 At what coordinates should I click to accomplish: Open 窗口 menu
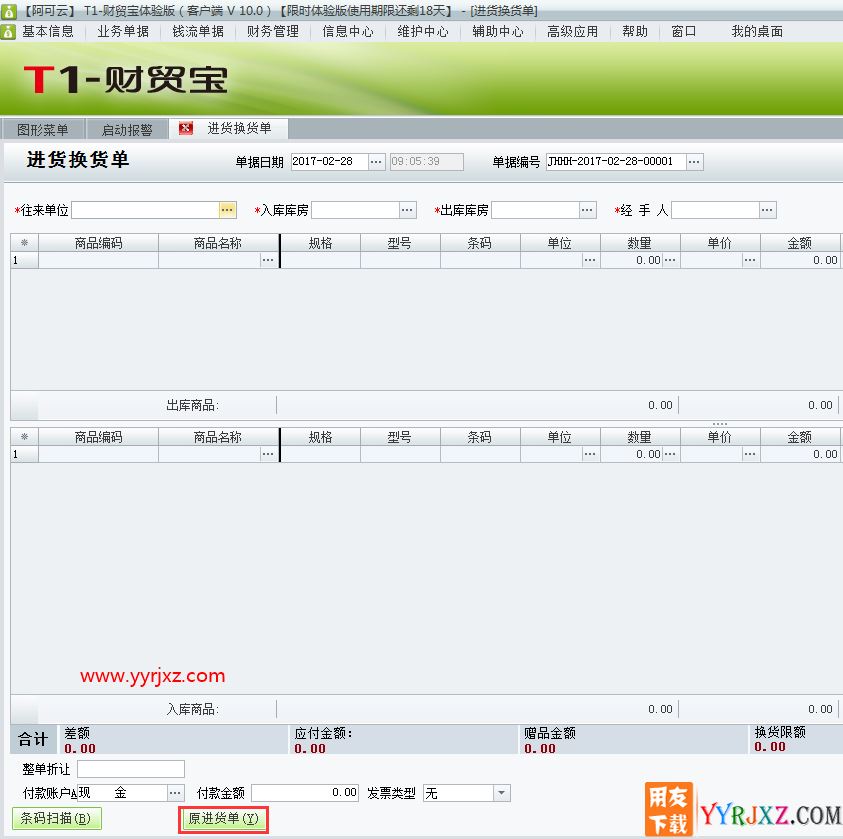tap(684, 32)
